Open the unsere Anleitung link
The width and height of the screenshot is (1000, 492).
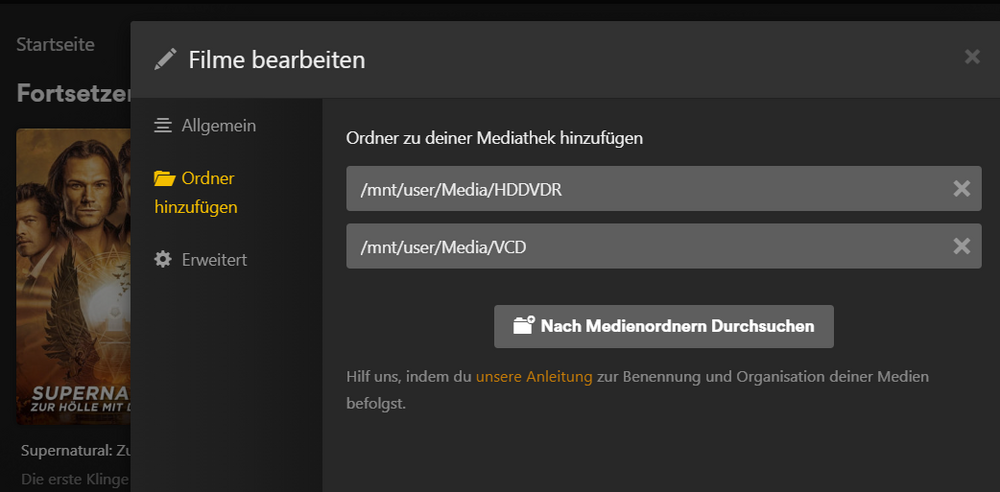(x=534, y=376)
